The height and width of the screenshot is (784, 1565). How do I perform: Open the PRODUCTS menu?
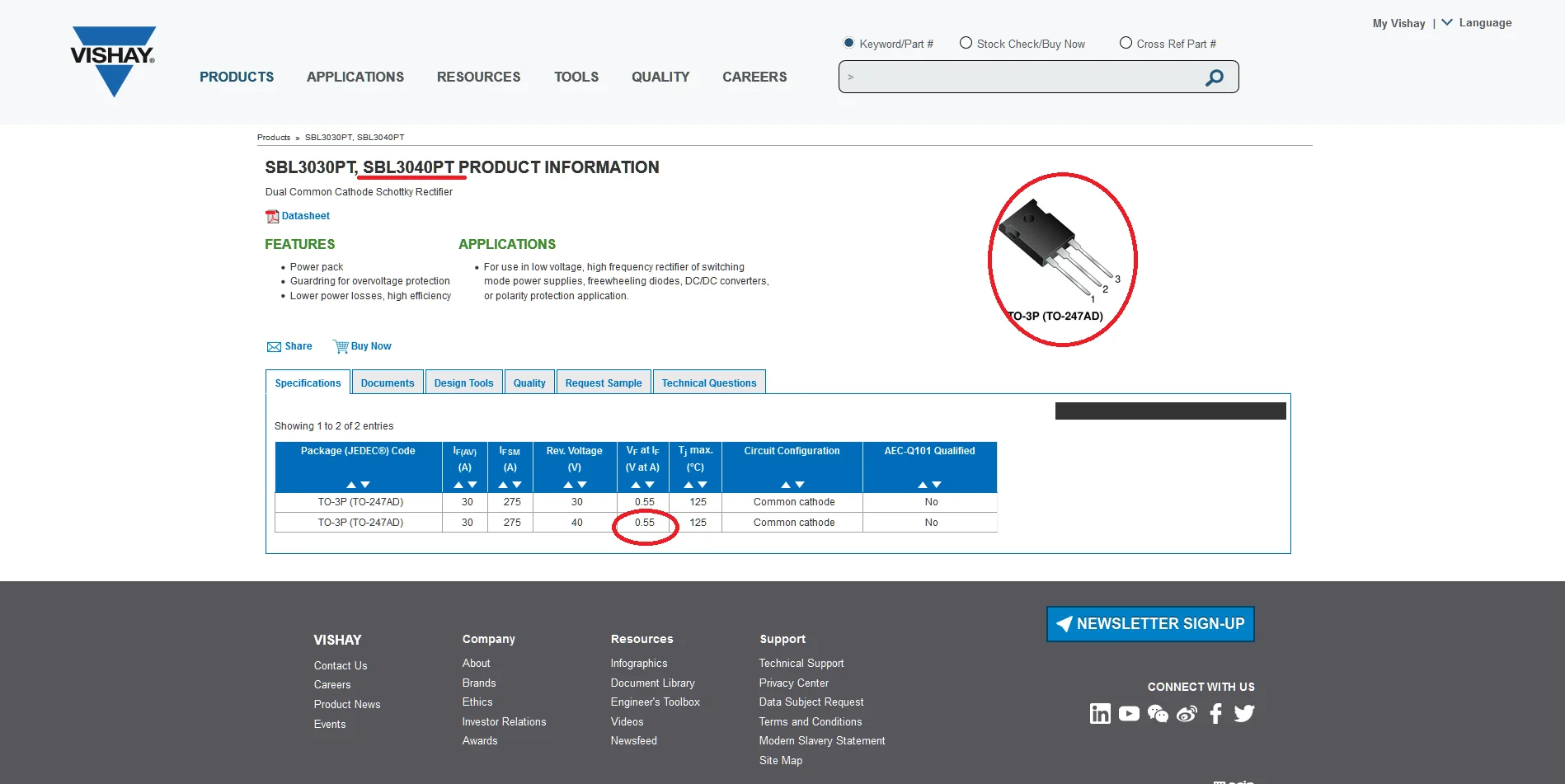237,77
